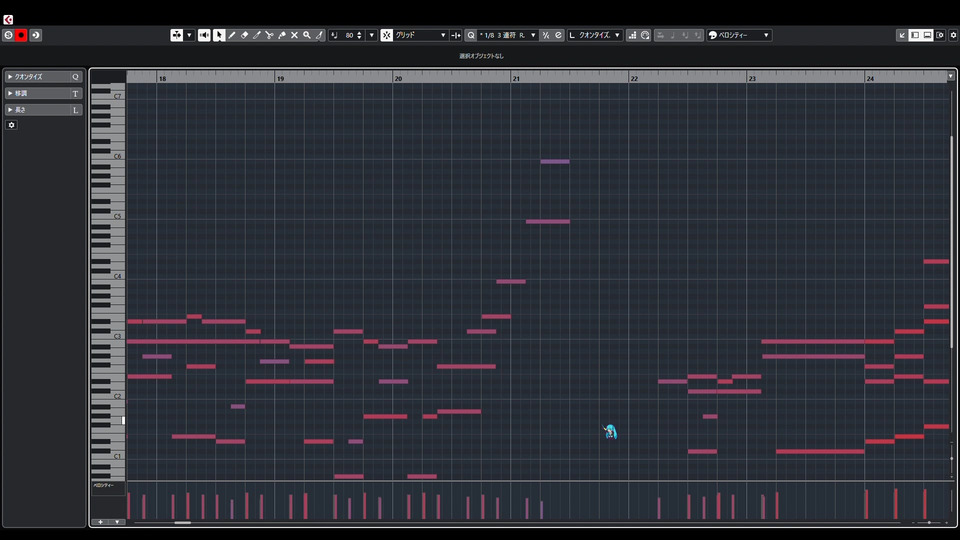The height and width of the screenshot is (540, 960).
Task: Click bar 19 on the ruler
Action: [x=280, y=78]
